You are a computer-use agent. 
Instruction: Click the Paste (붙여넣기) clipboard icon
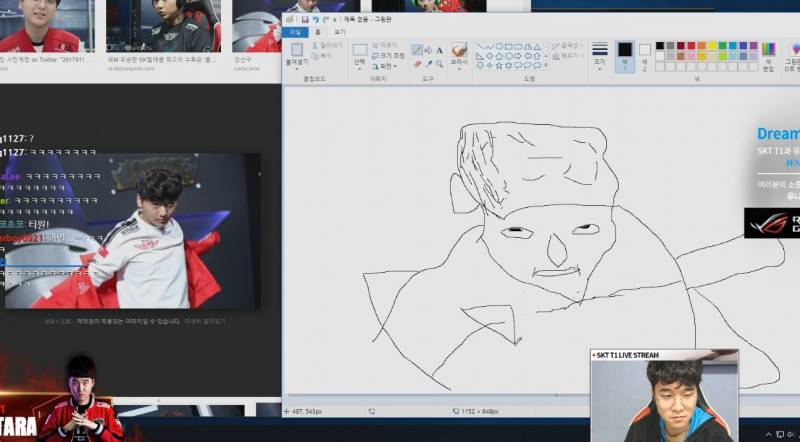click(297, 51)
